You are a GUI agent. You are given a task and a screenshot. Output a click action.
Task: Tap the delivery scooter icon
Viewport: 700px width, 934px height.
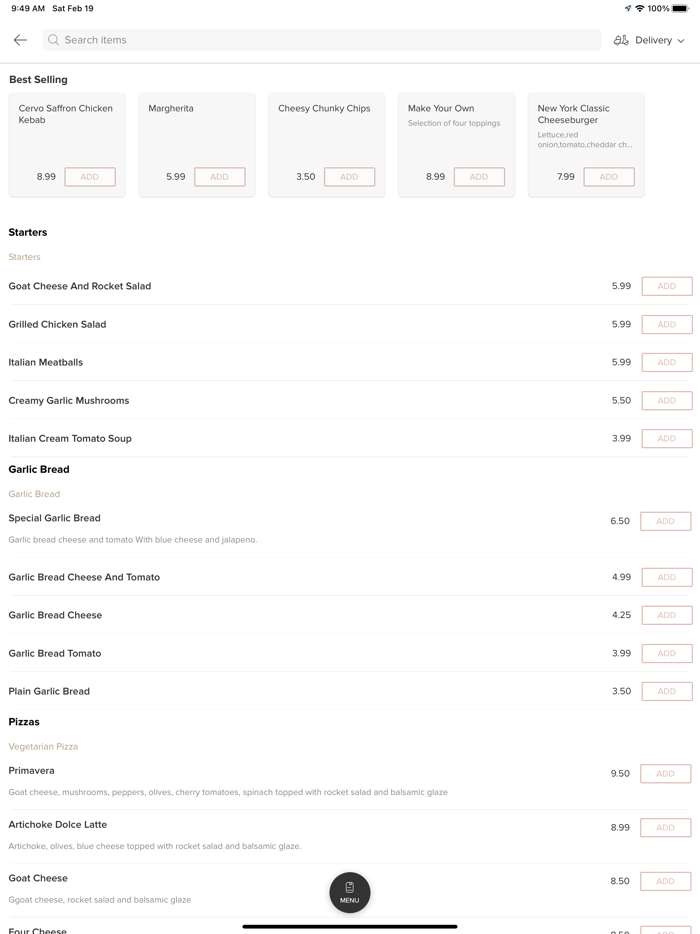point(621,40)
